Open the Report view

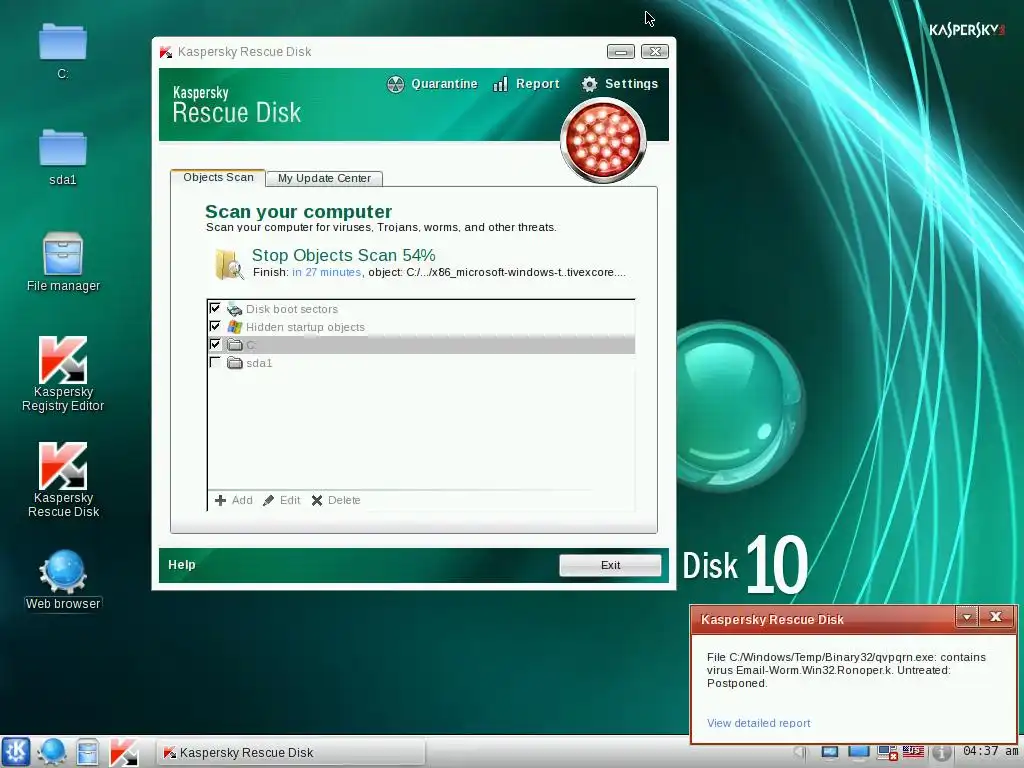pos(526,84)
